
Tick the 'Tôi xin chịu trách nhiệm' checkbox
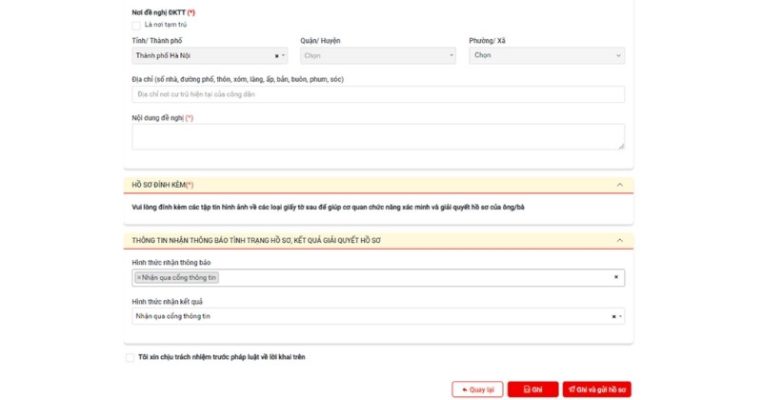click(x=130, y=357)
